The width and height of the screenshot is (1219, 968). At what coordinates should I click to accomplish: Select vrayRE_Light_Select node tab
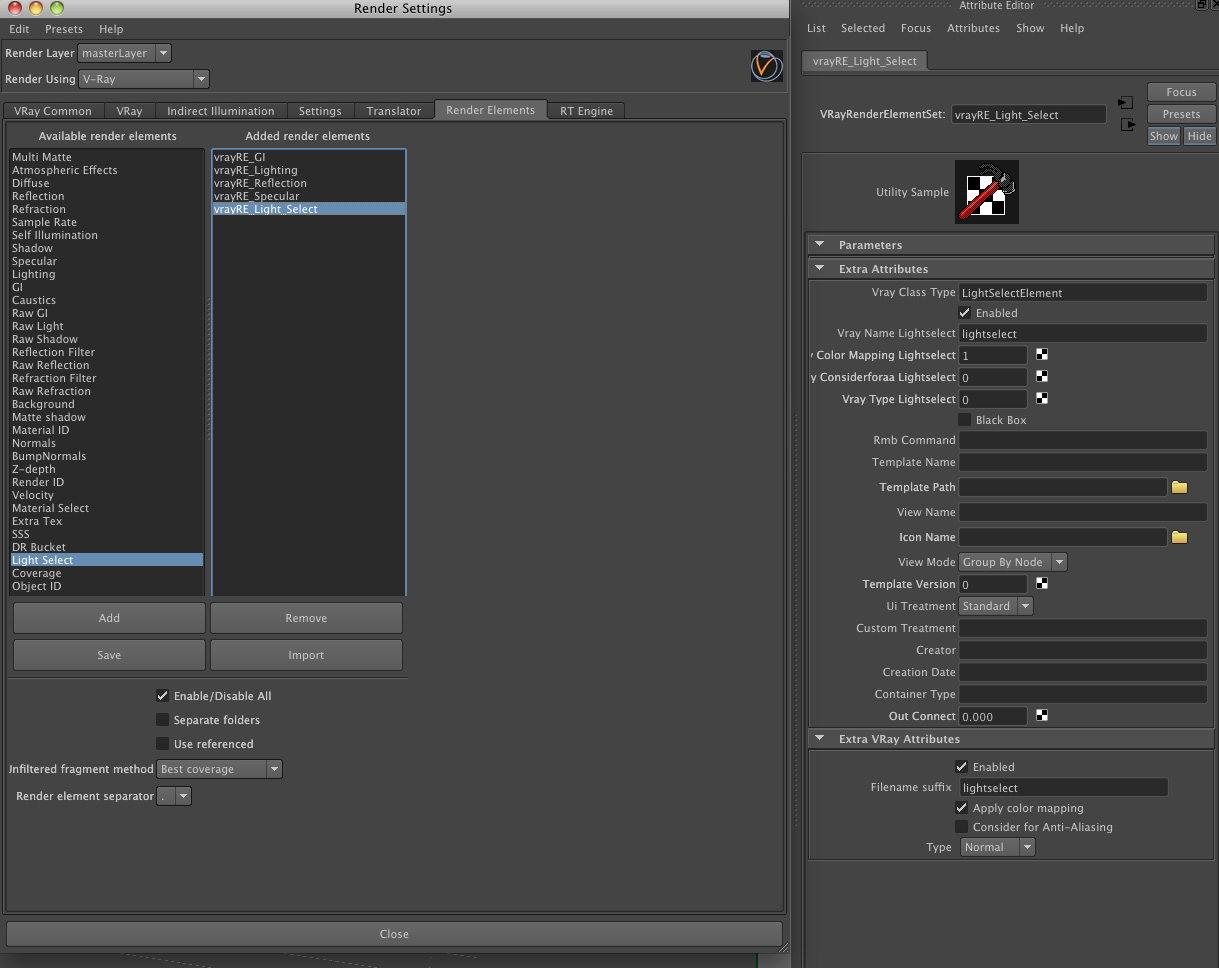pyautogui.click(x=865, y=61)
